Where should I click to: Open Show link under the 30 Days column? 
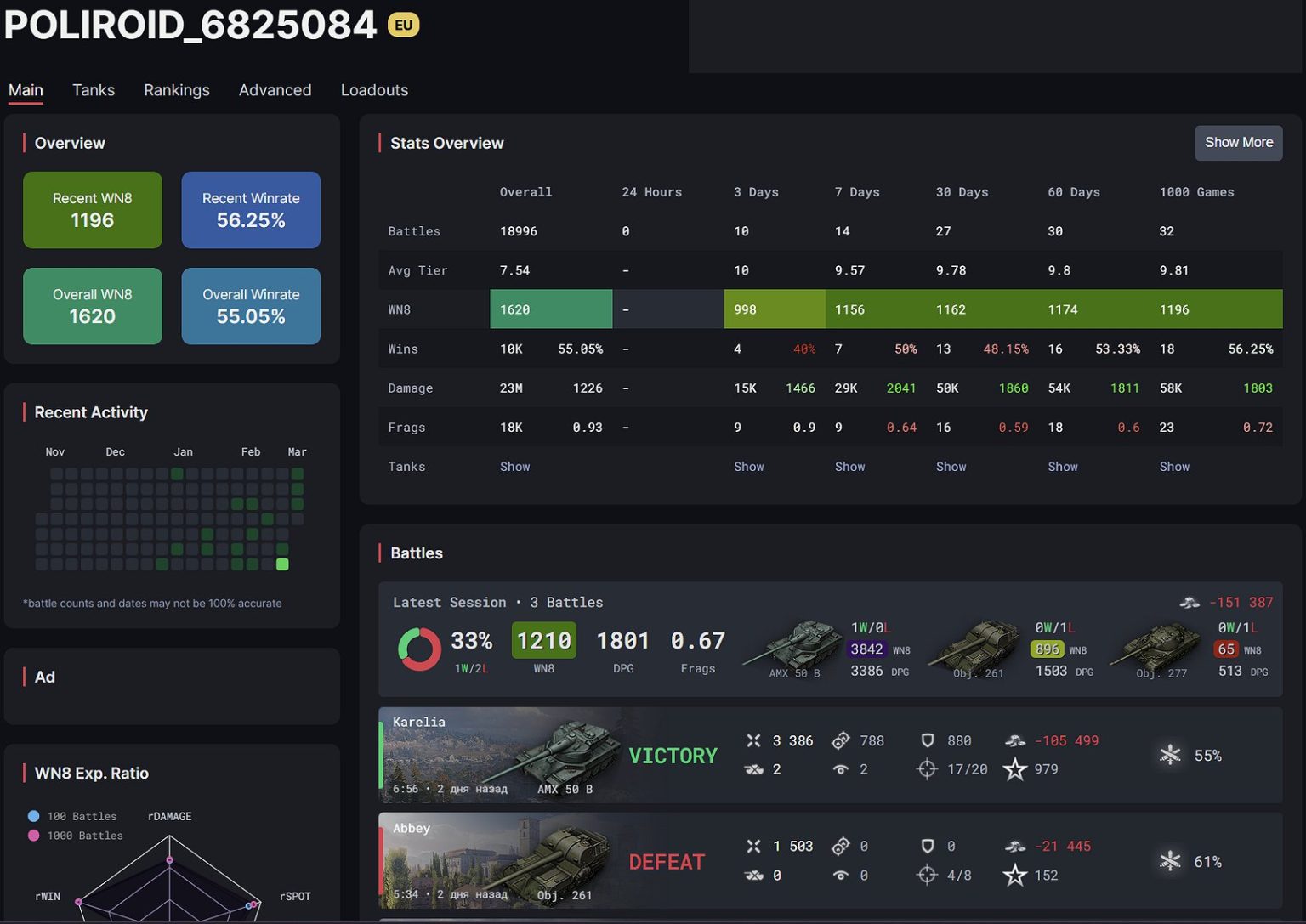pyautogui.click(x=951, y=466)
